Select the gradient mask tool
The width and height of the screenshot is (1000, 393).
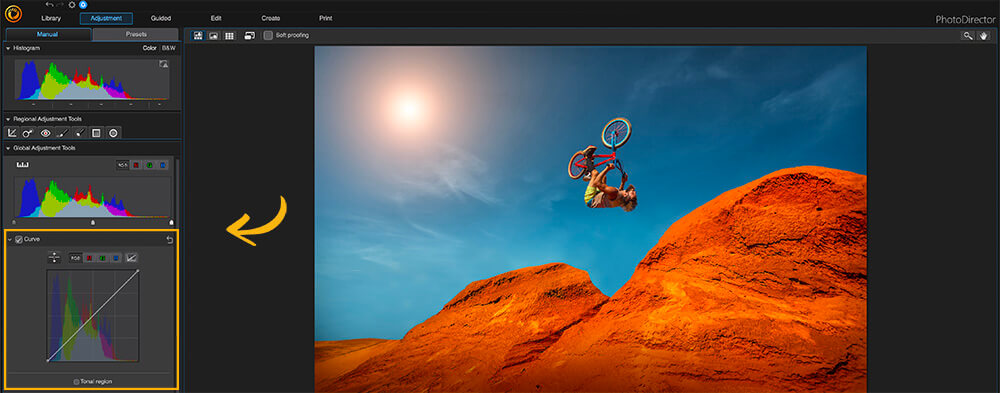point(96,133)
